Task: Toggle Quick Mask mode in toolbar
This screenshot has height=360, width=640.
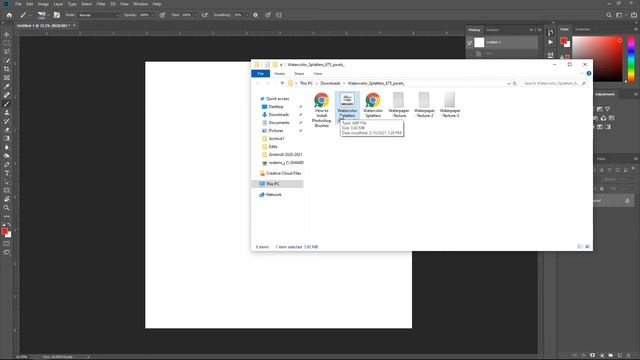Action: tap(7, 244)
